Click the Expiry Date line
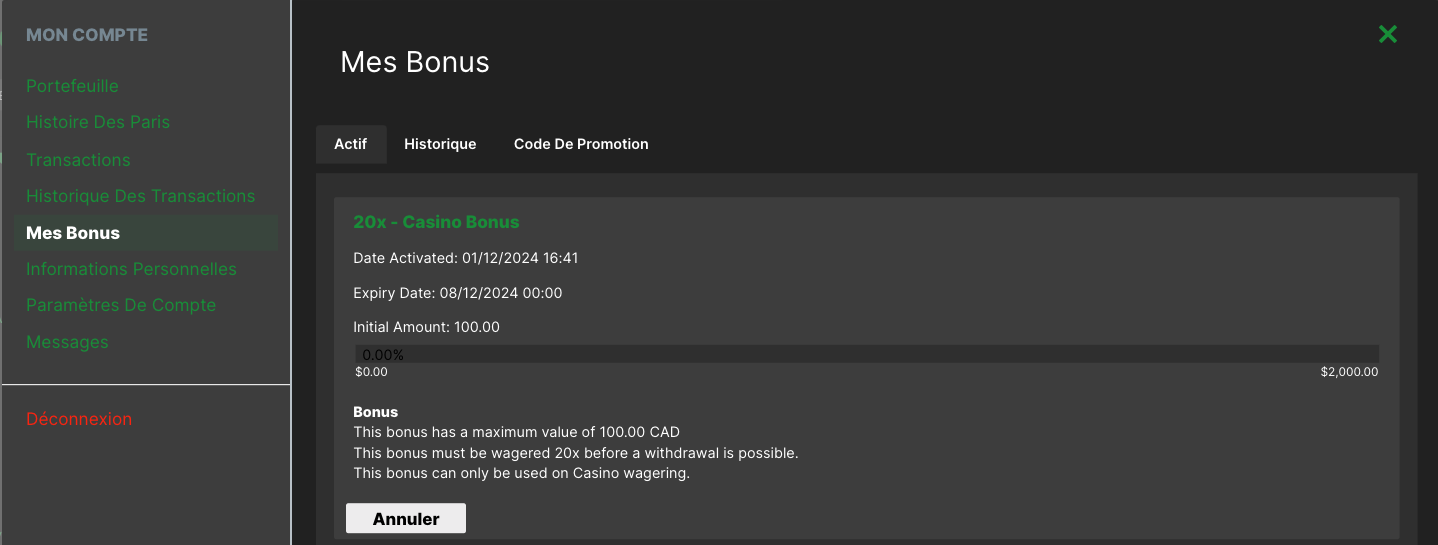 point(457,293)
